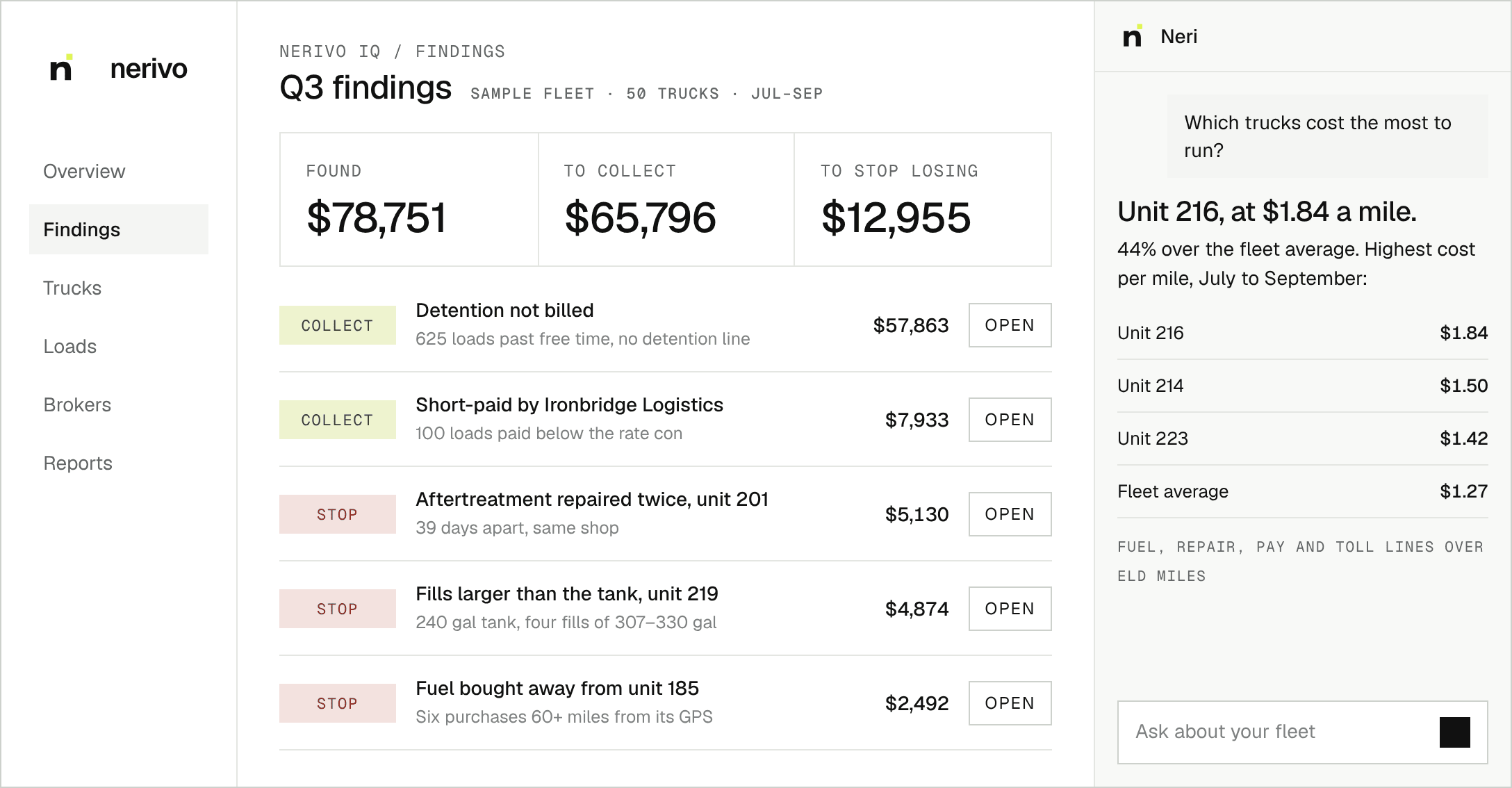Click the Unit 216 row in Neri panel
The image size is (1512, 788).
pyautogui.click(x=1303, y=333)
